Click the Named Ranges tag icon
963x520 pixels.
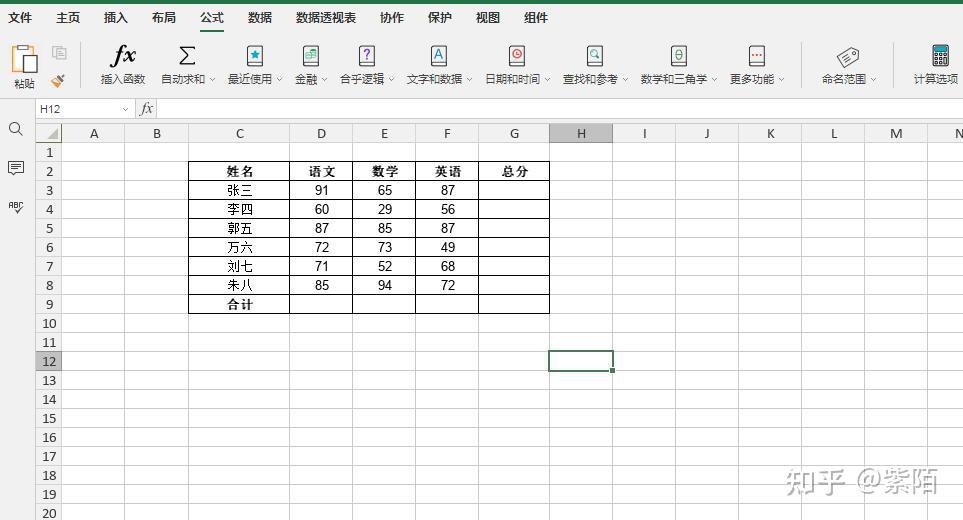[x=848, y=57]
